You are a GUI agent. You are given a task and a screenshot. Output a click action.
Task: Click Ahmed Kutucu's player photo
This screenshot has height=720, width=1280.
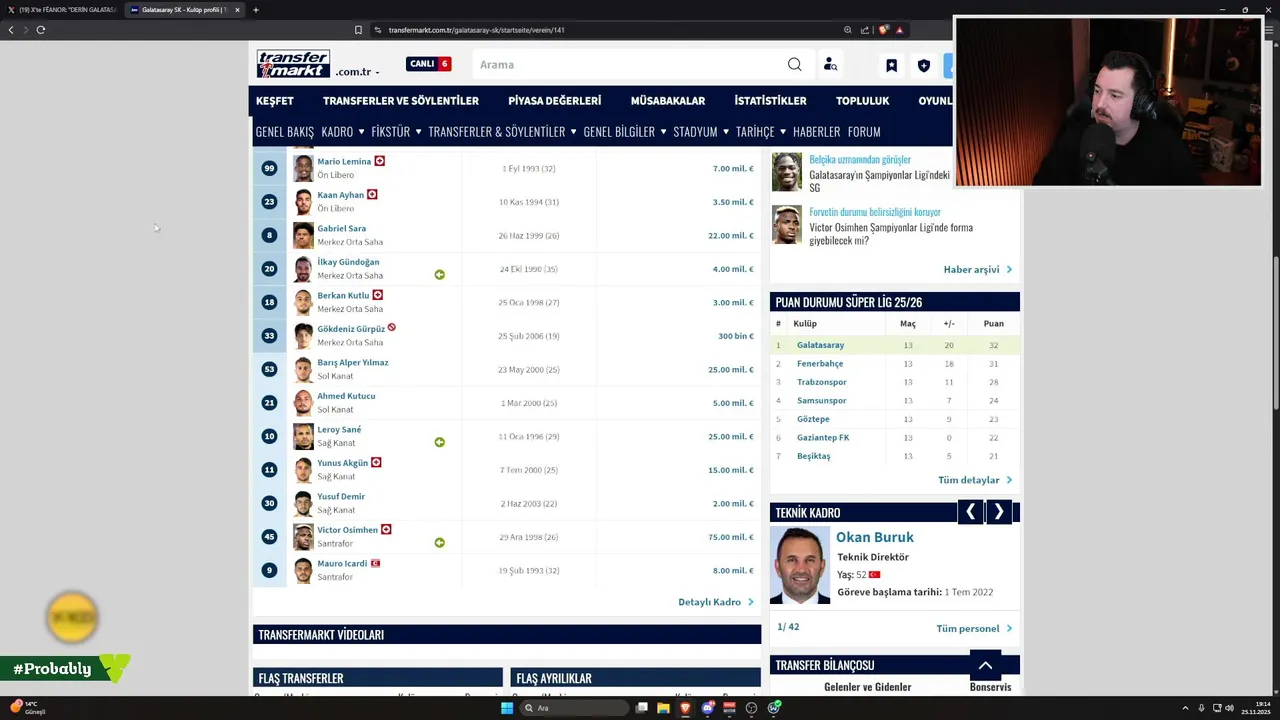coord(303,403)
